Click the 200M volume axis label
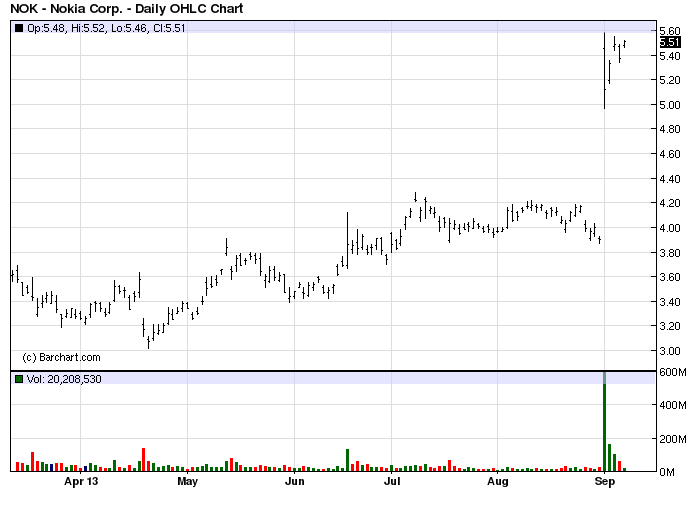This screenshot has height=512, width=700. coord(673,439)
